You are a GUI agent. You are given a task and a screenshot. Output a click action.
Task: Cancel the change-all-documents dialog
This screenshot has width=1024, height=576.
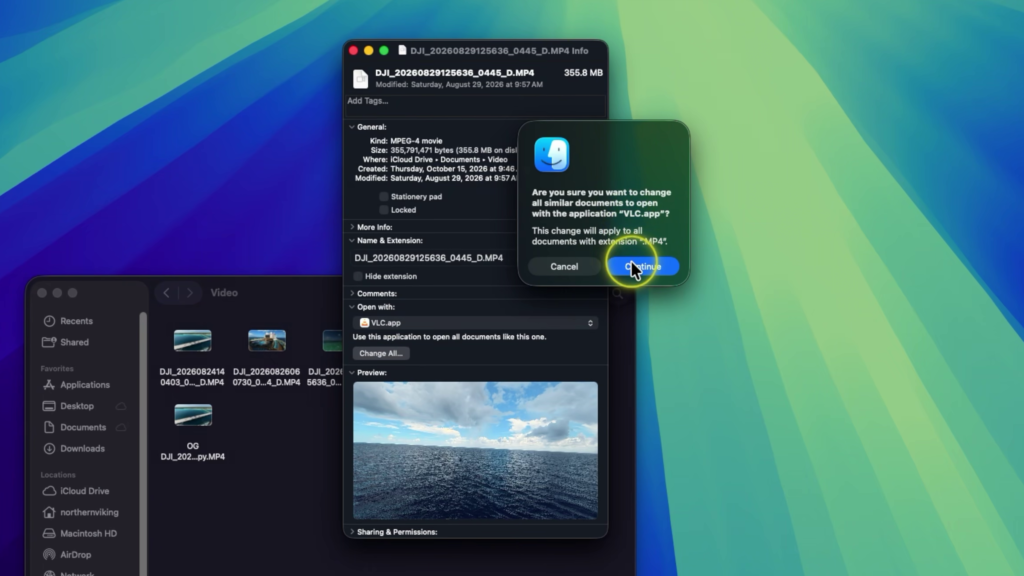point(564,266)
